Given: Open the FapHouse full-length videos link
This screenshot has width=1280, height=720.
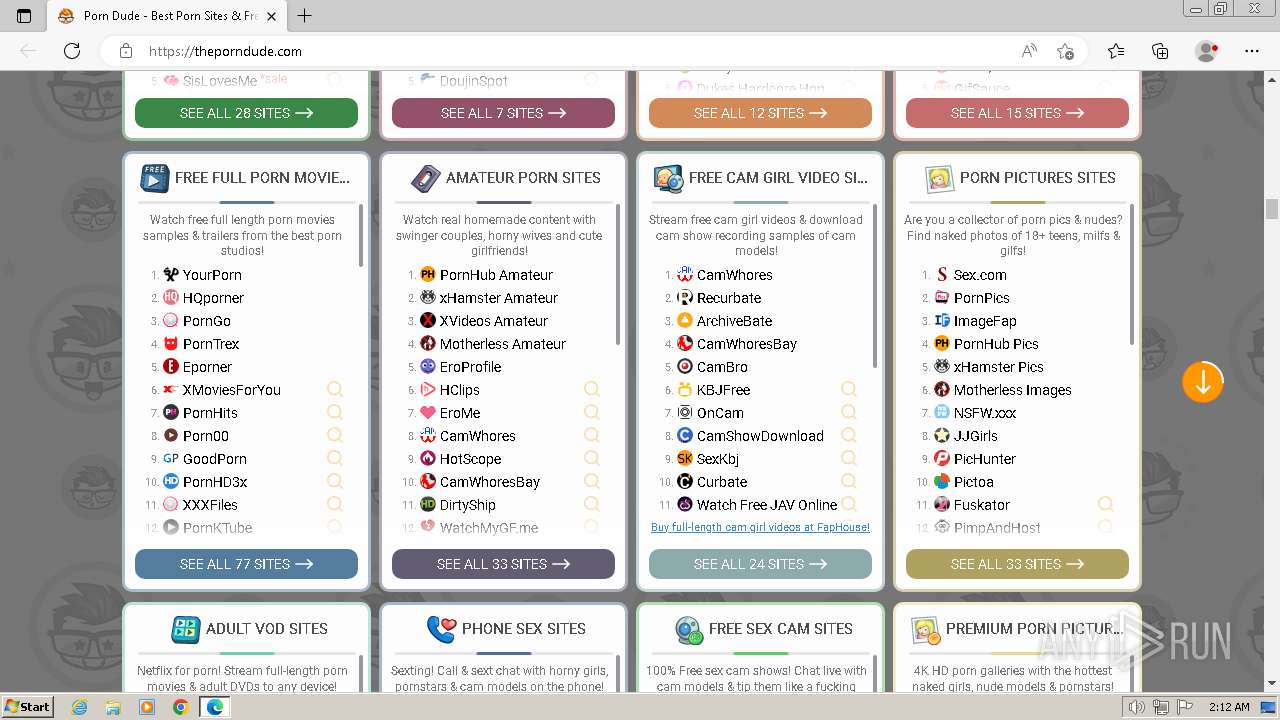Looking at the screenshot, I should tap(760, 527).
